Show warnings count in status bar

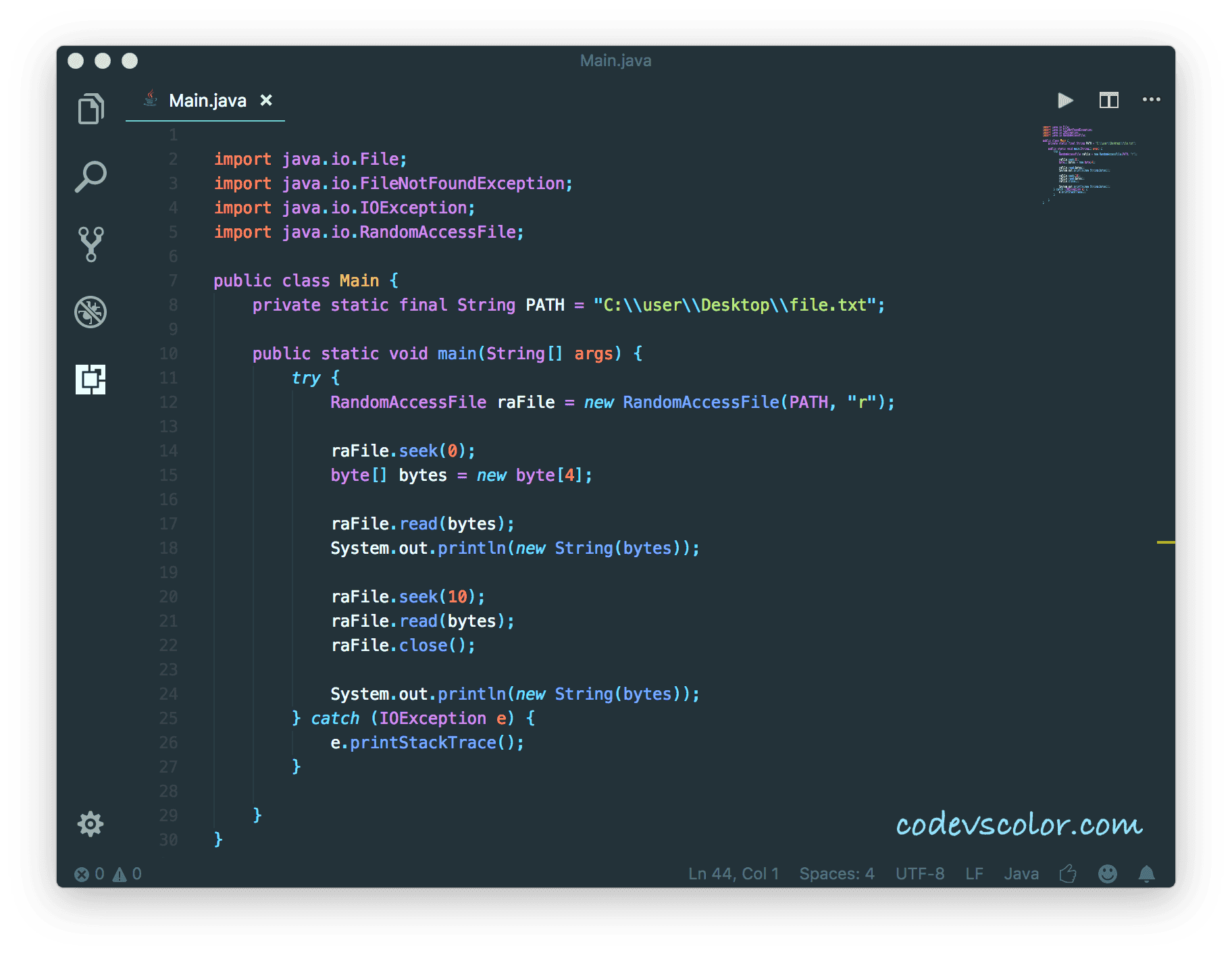click(x=127, y=874)
